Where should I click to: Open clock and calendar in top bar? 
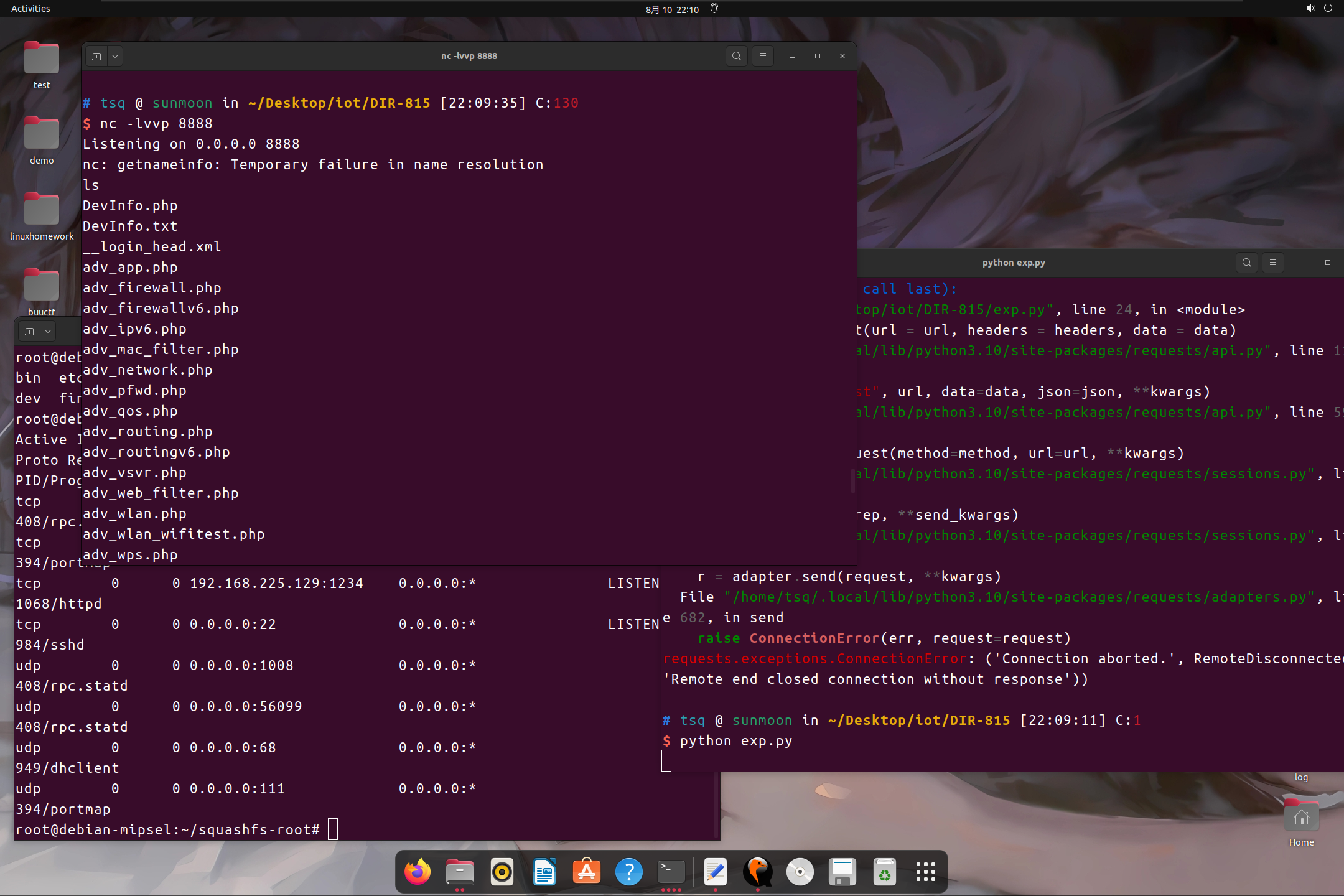click(x=672, y=9)
